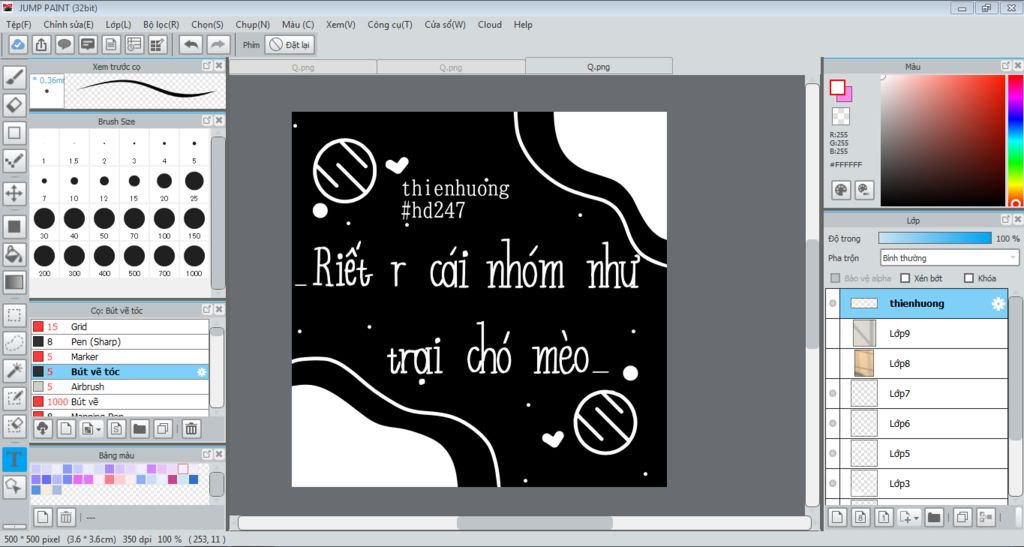This screenshot has width=1024, height=547.
Task: Activate the Magic Wand tool
Action: point(14,371)
